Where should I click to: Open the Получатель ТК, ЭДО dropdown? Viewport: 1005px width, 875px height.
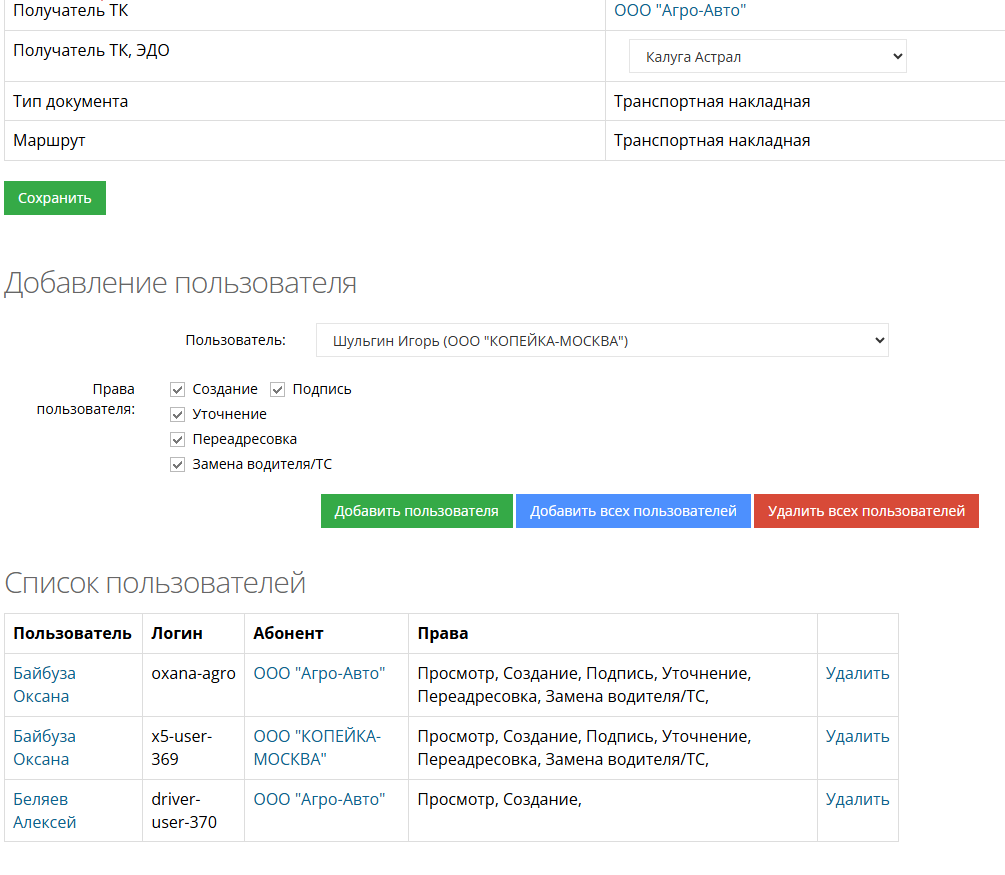pyautogui.click(x=767, y=57)
